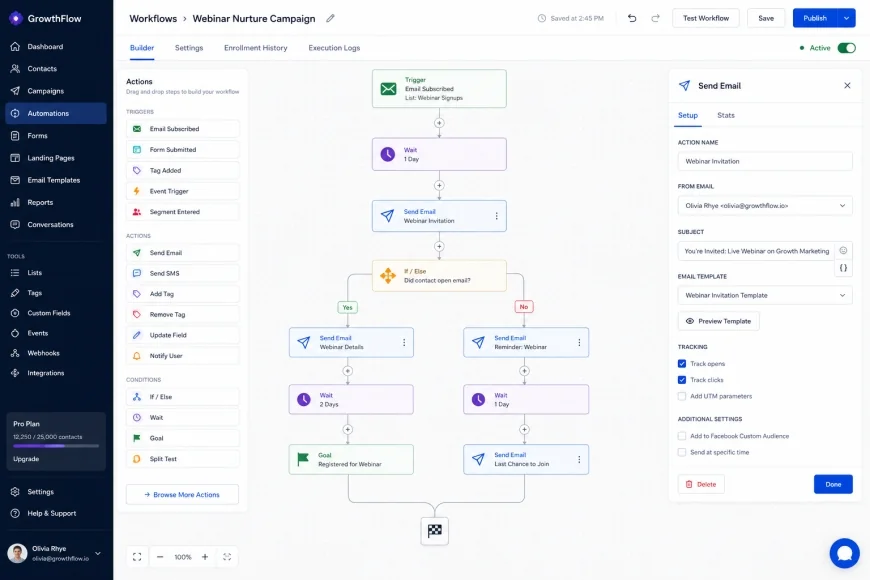
Task: Open options menu on Webinar Details node
Action: point(404,342)
